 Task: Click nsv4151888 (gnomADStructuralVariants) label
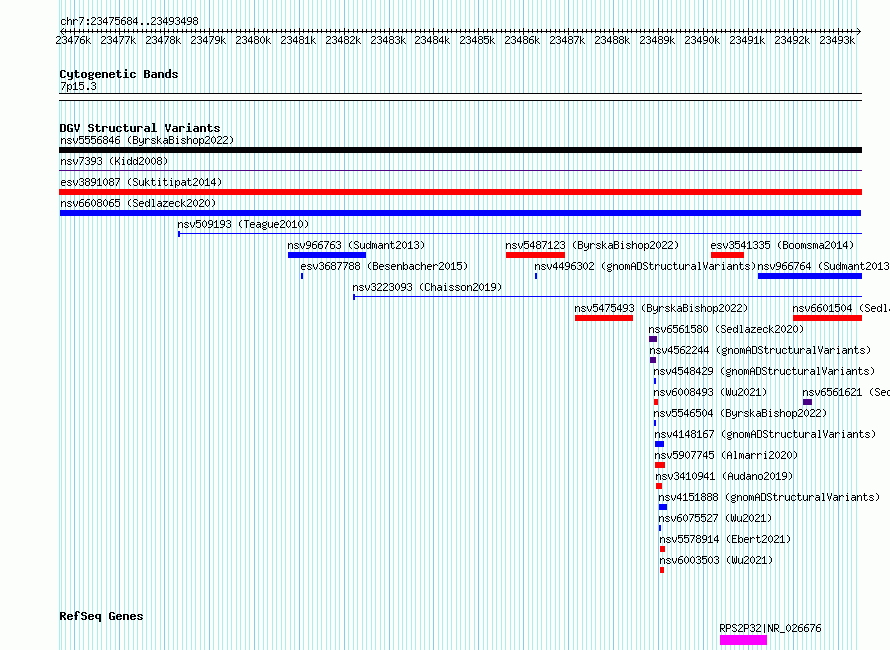coord(769,497)
